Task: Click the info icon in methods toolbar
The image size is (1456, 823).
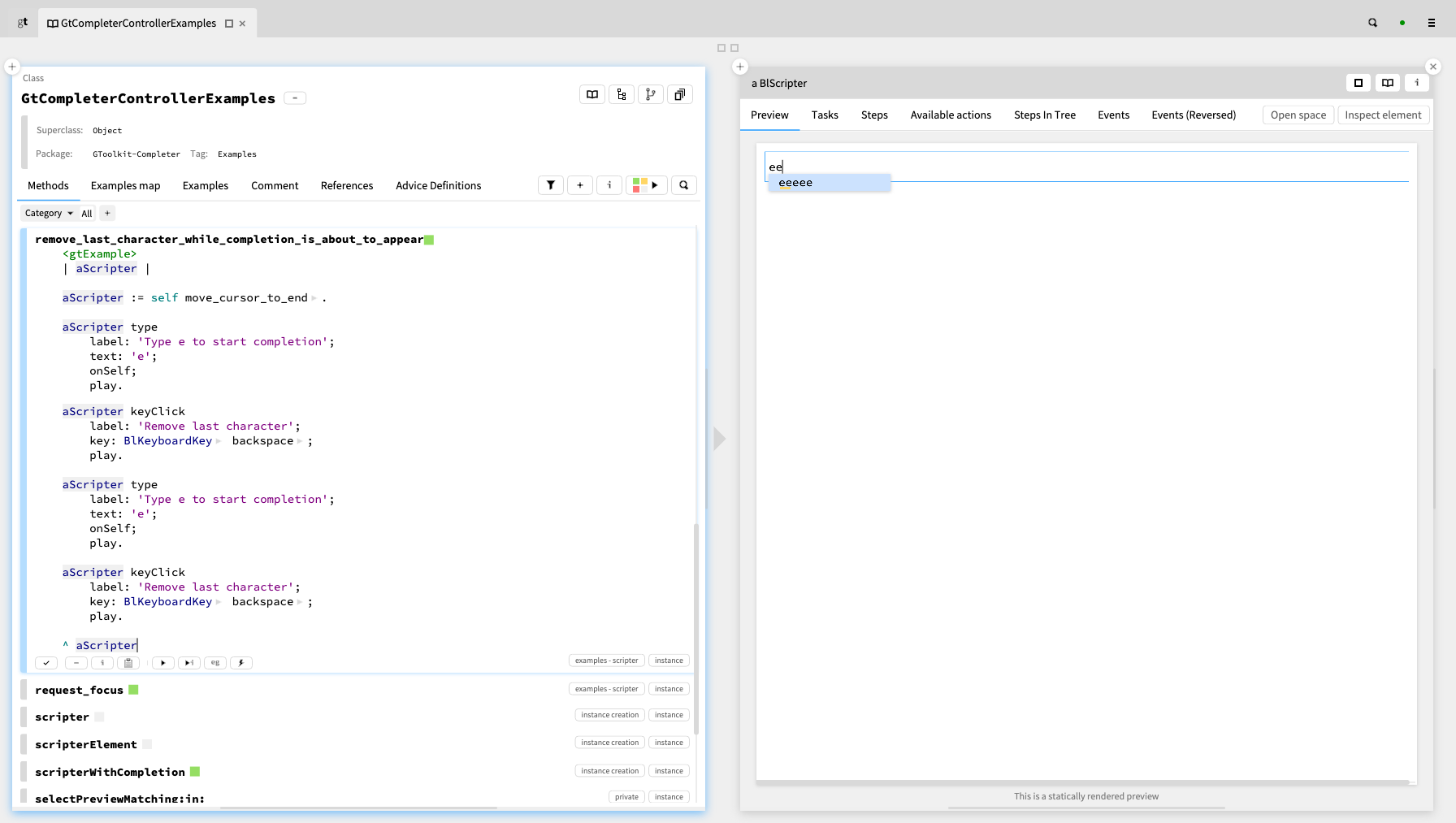Action: (x=609, y=185)
